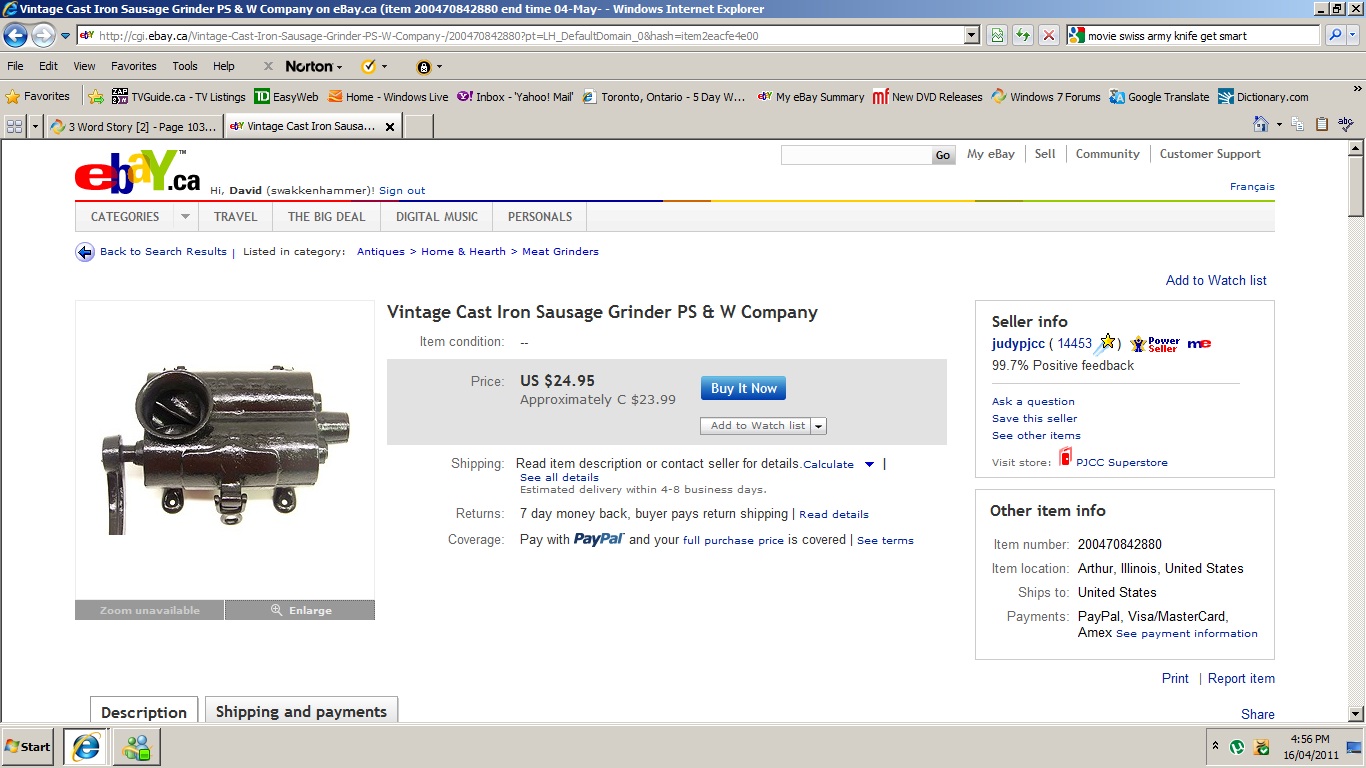Open seller judypjcc profile link
Screen dimensions: 1366x768
pyautogui.click(x=1018, y=343)
